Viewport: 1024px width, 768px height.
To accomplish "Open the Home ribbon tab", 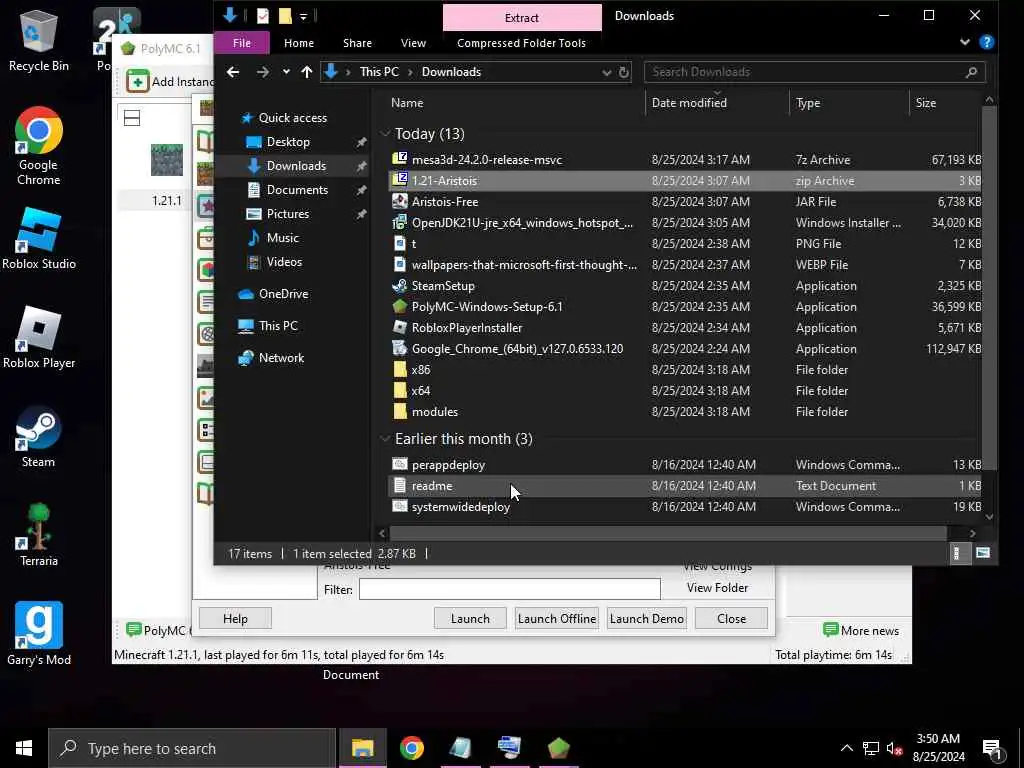I will 299,43.
